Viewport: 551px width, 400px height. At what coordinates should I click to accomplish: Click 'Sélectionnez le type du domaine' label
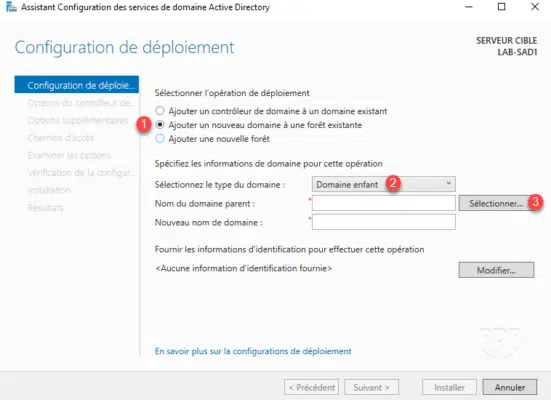pos(220,185)
